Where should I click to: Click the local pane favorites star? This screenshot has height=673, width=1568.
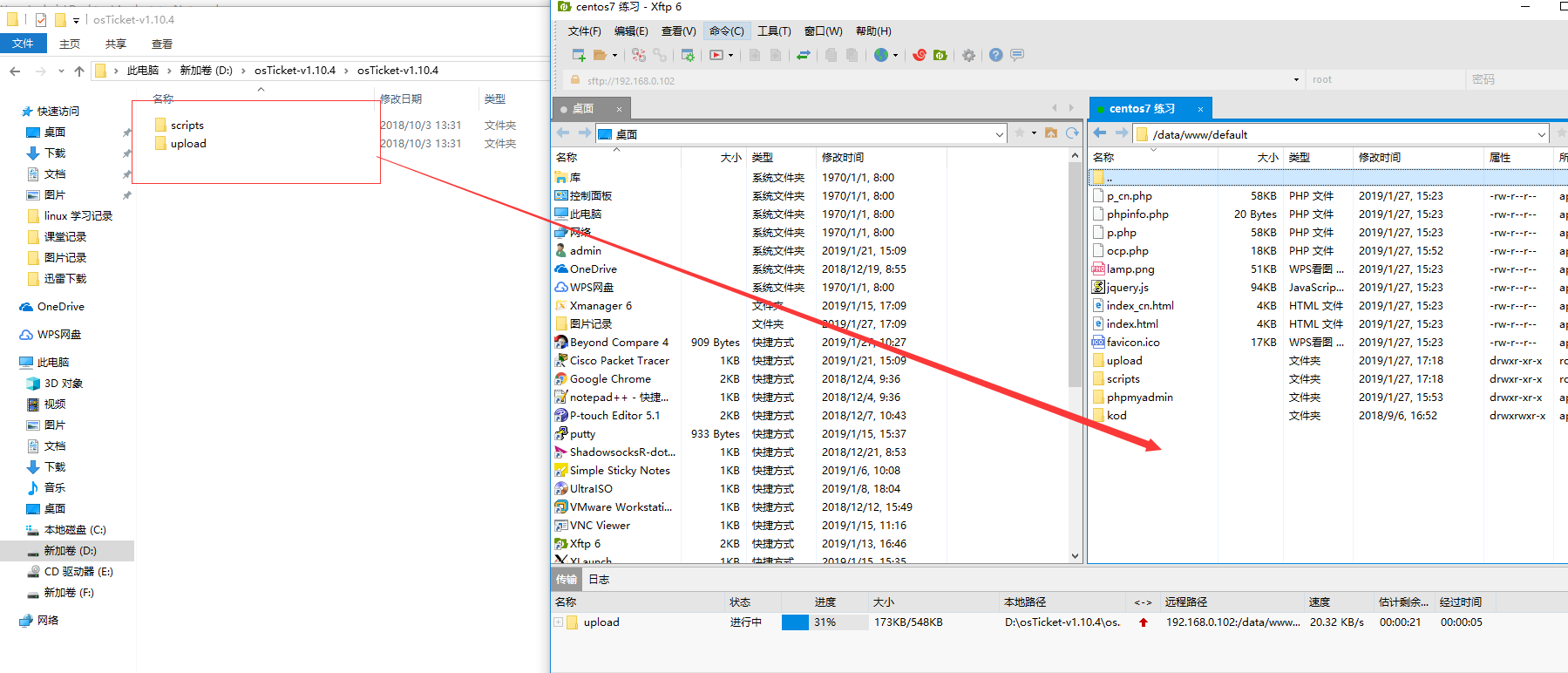click(x=1020, y=133)
